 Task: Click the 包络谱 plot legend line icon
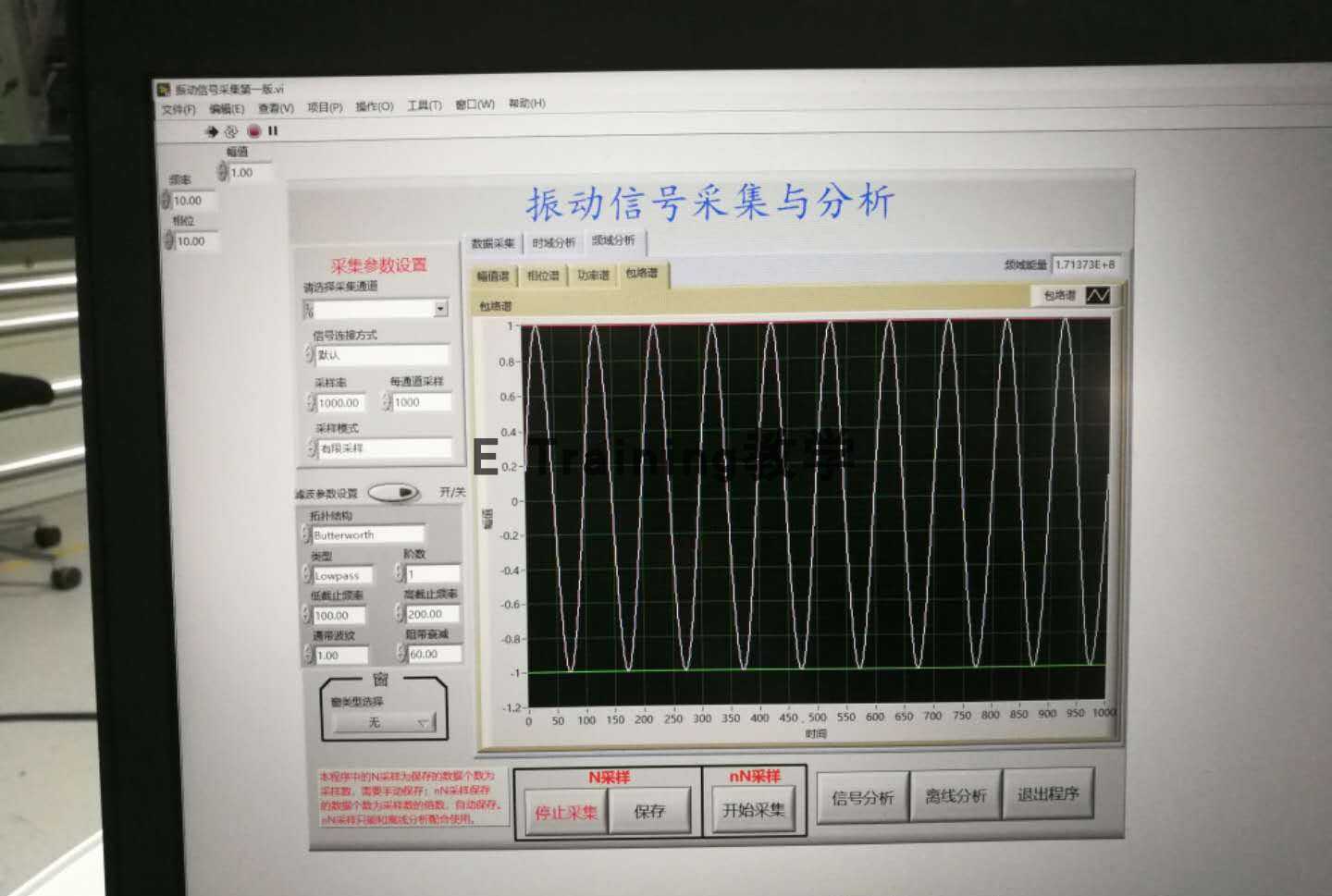tap(1098, 295)
